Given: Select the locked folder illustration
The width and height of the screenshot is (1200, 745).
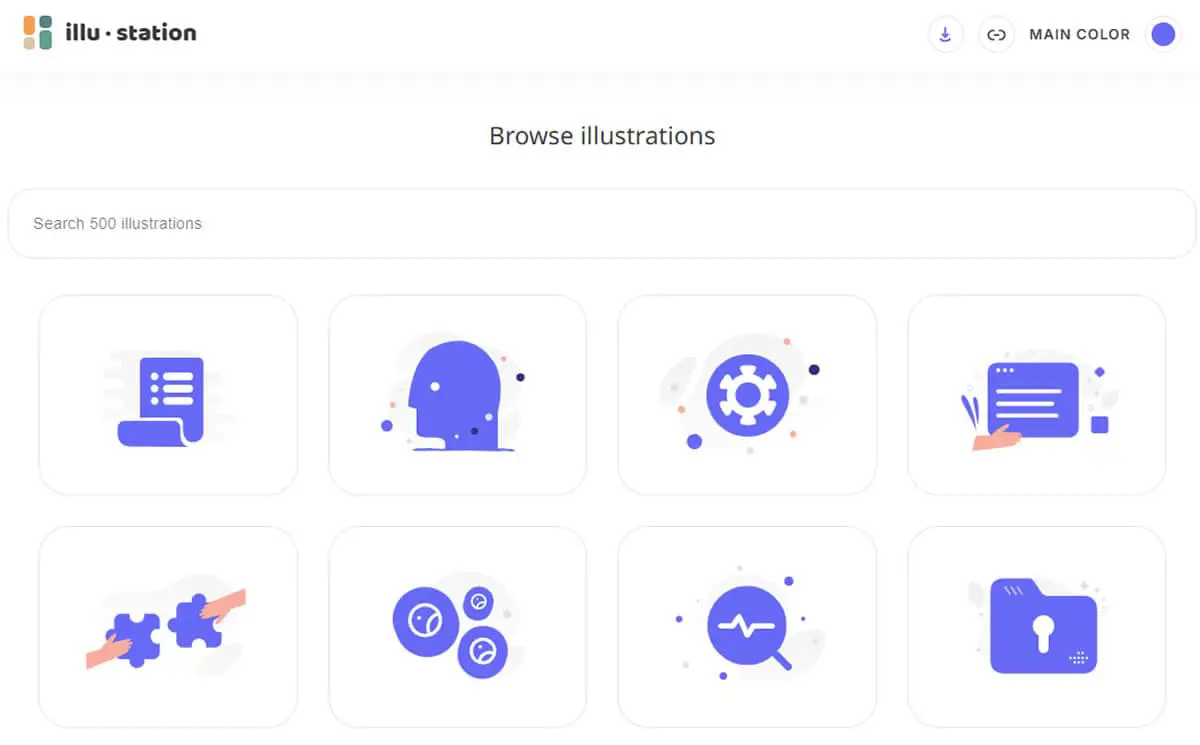Looking at the screenshot, I should (x=1037, y=626).
